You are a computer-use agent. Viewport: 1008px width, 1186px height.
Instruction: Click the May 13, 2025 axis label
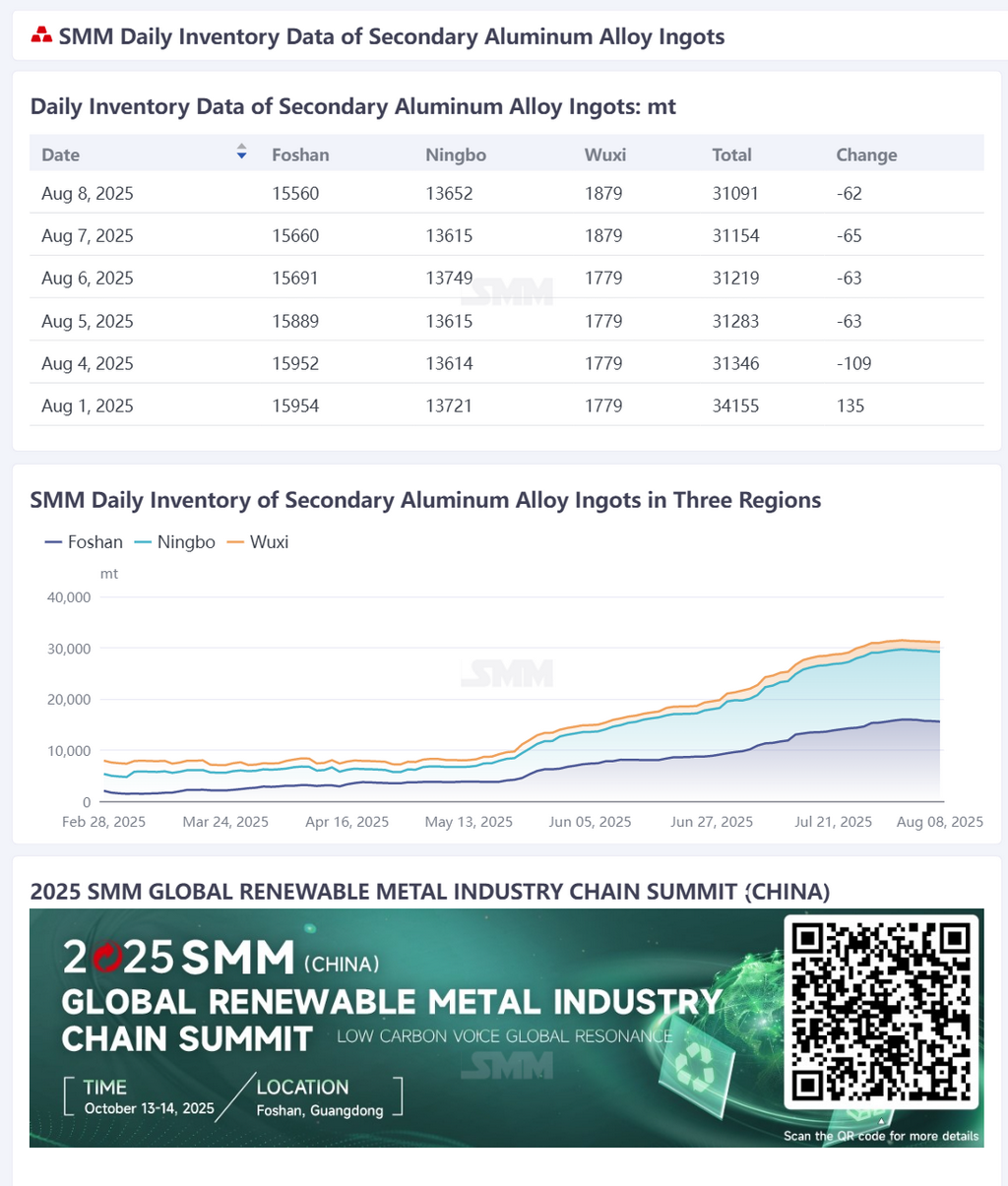[x=469, y=822]
